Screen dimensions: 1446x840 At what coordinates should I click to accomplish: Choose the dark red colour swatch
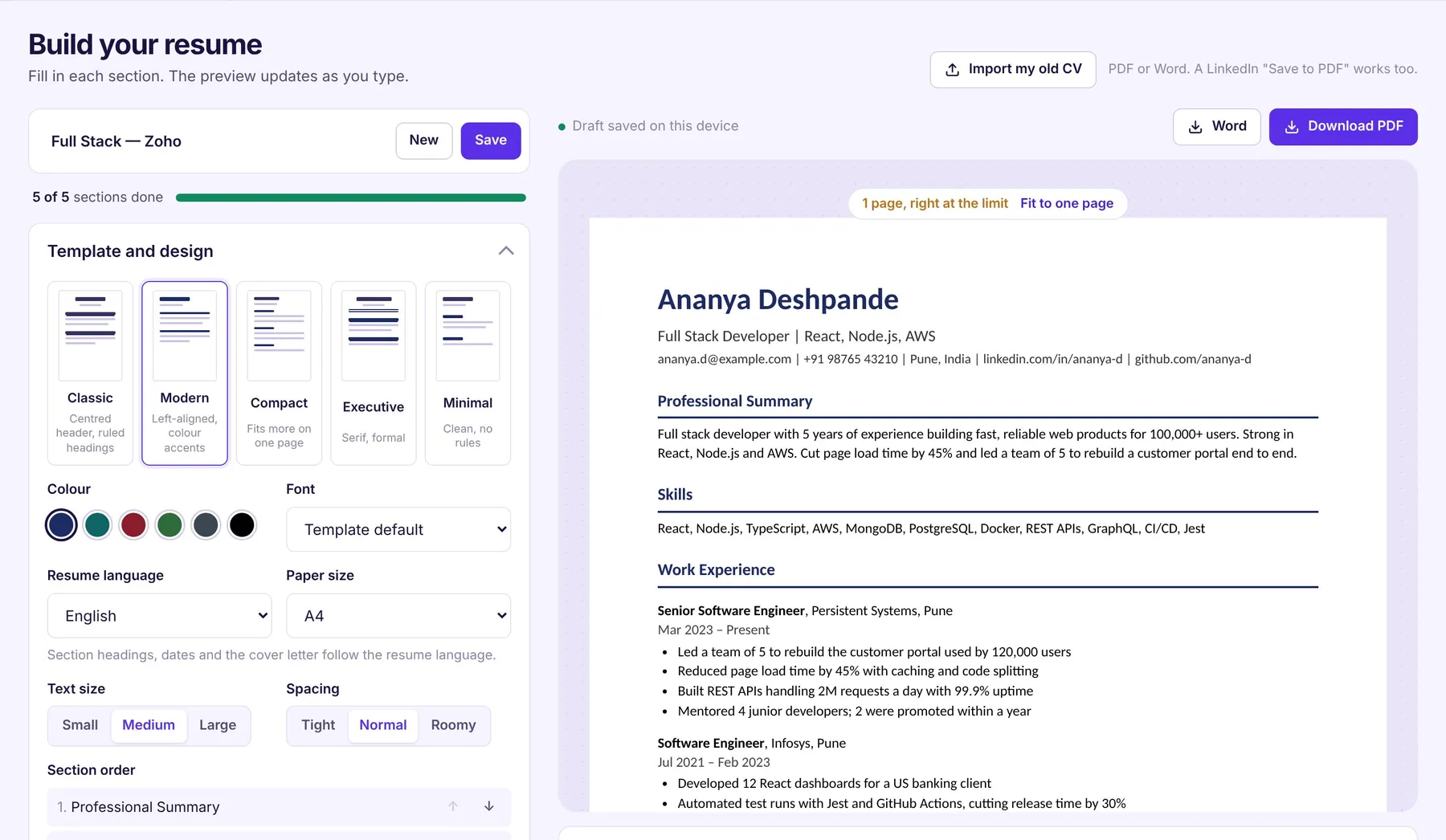click(133, 525)
